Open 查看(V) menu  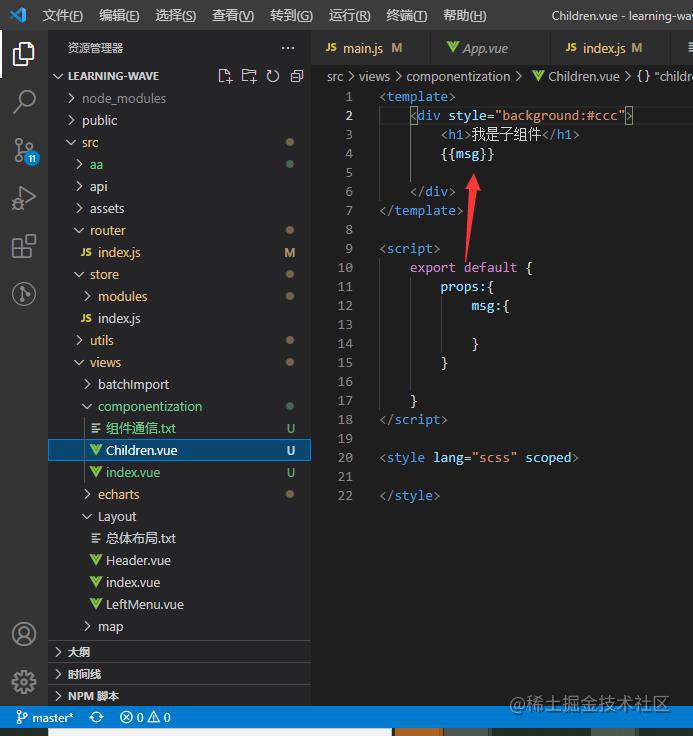(x=232, y=16)
